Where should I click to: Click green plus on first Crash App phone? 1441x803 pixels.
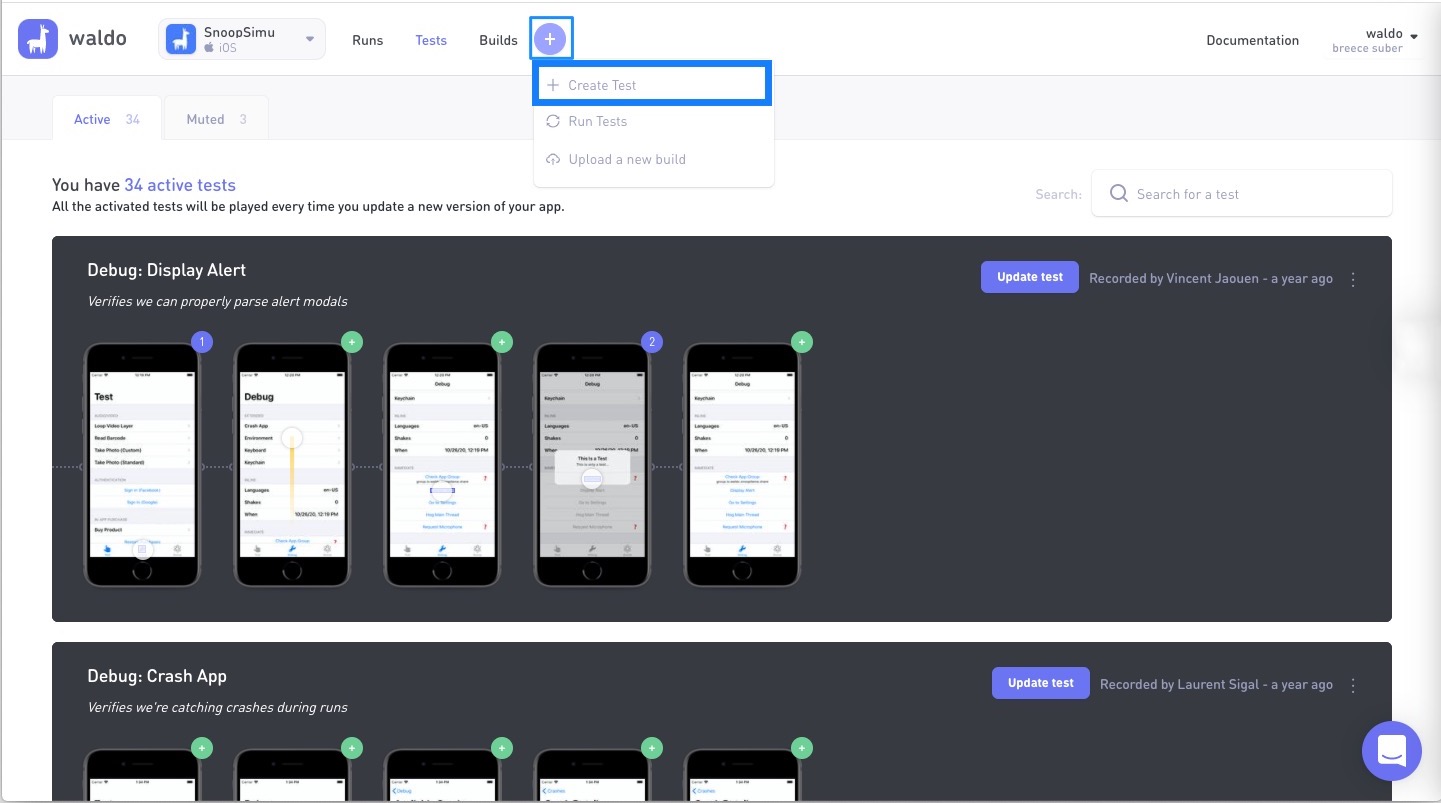pos(202,747)
